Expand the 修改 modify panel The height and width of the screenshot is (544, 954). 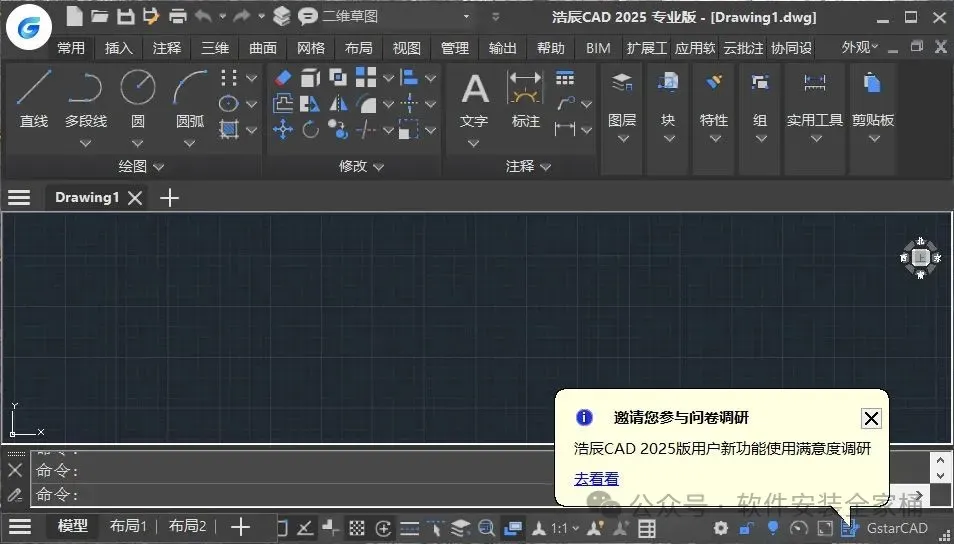coord(361,166)
